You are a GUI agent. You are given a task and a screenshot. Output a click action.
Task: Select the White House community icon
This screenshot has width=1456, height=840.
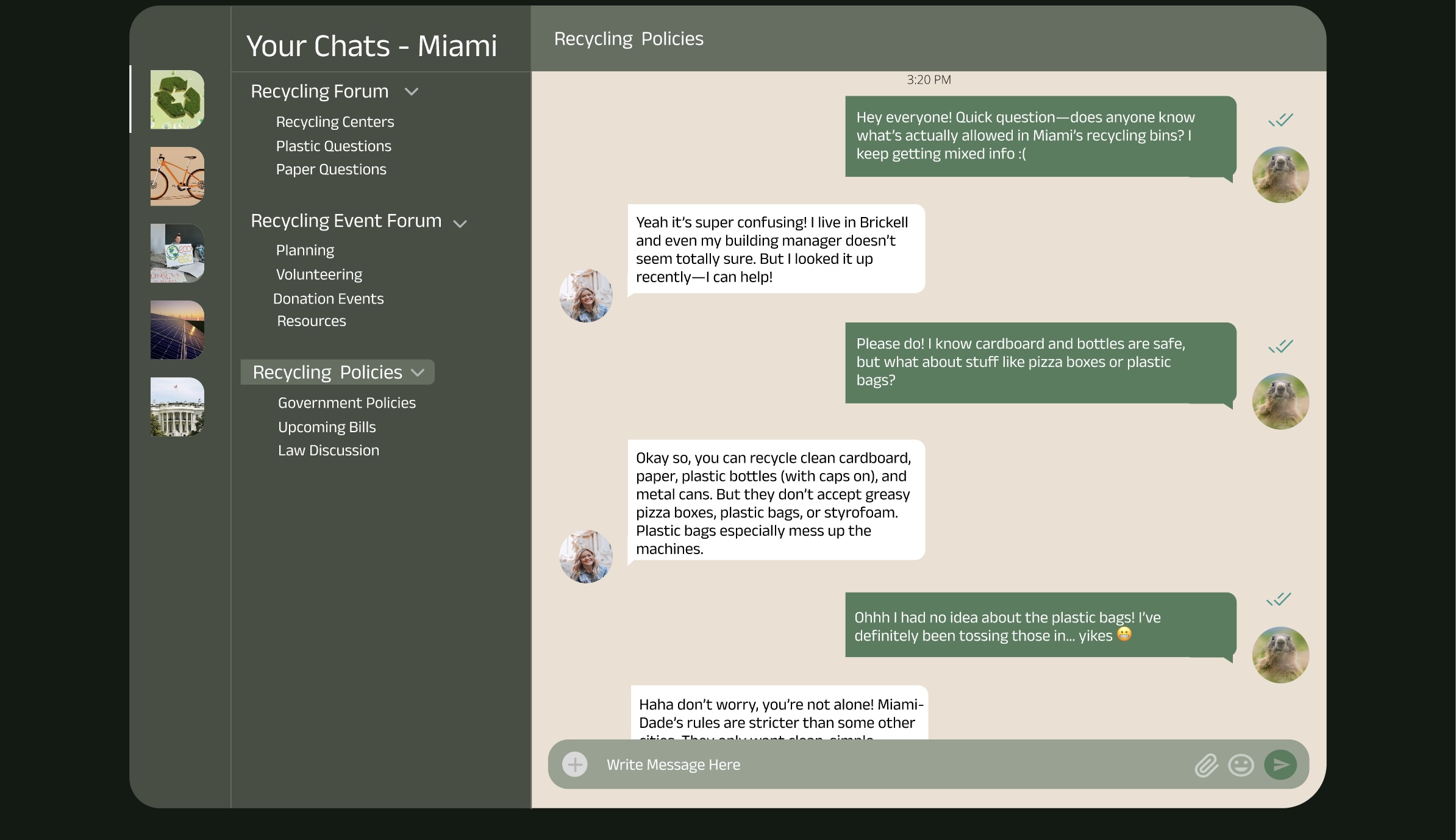[177, 407]
